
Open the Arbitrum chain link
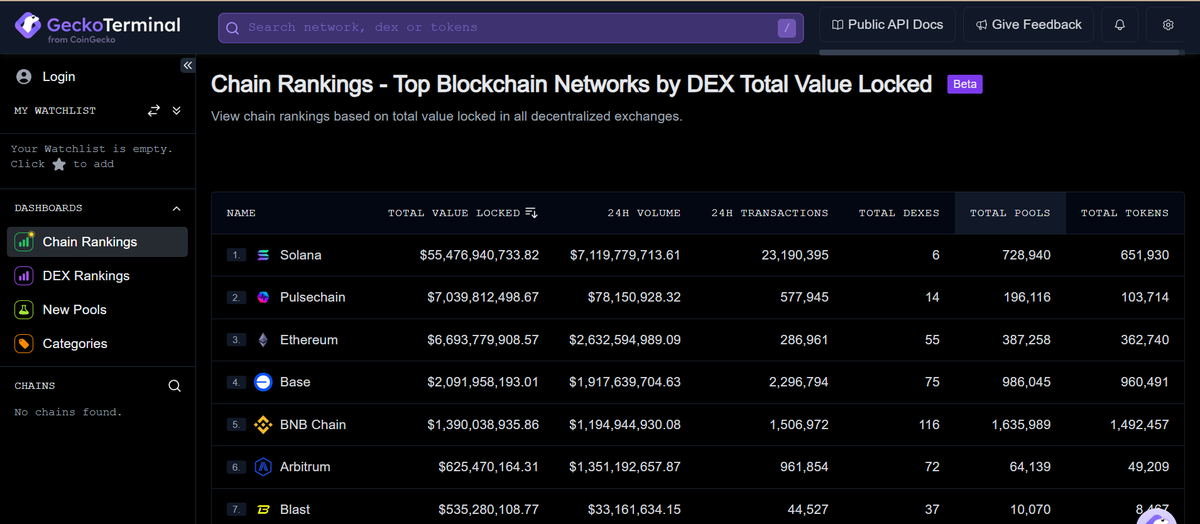(x=305, y=467)
